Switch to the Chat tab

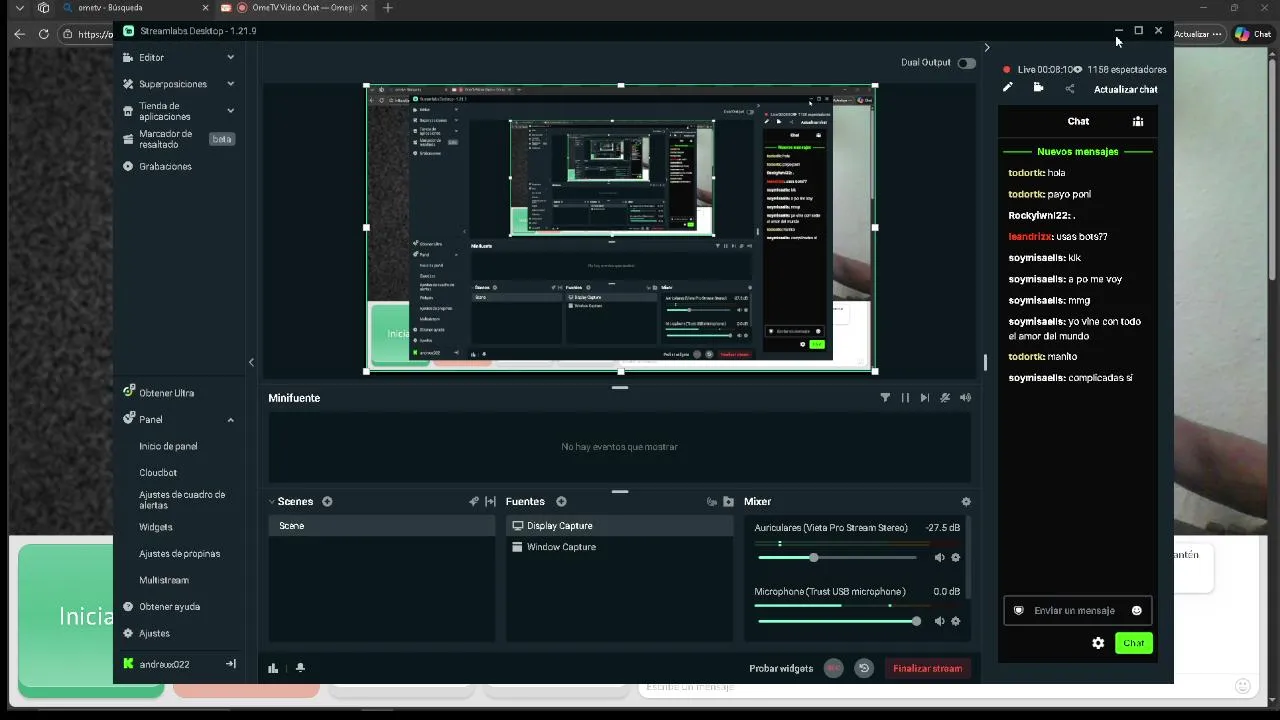point(1078,121)
